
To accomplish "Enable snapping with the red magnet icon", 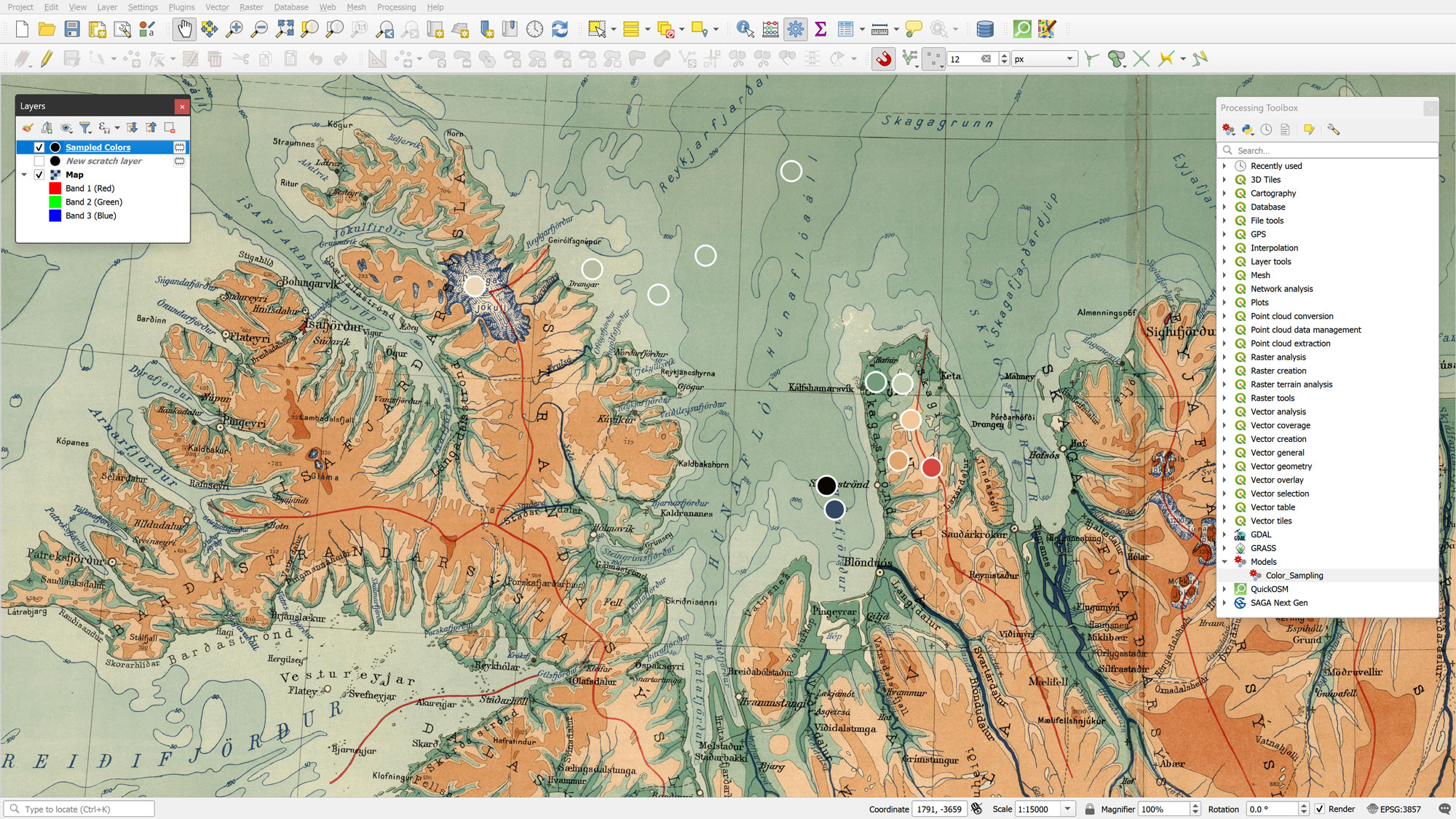I will pos(884,59).
